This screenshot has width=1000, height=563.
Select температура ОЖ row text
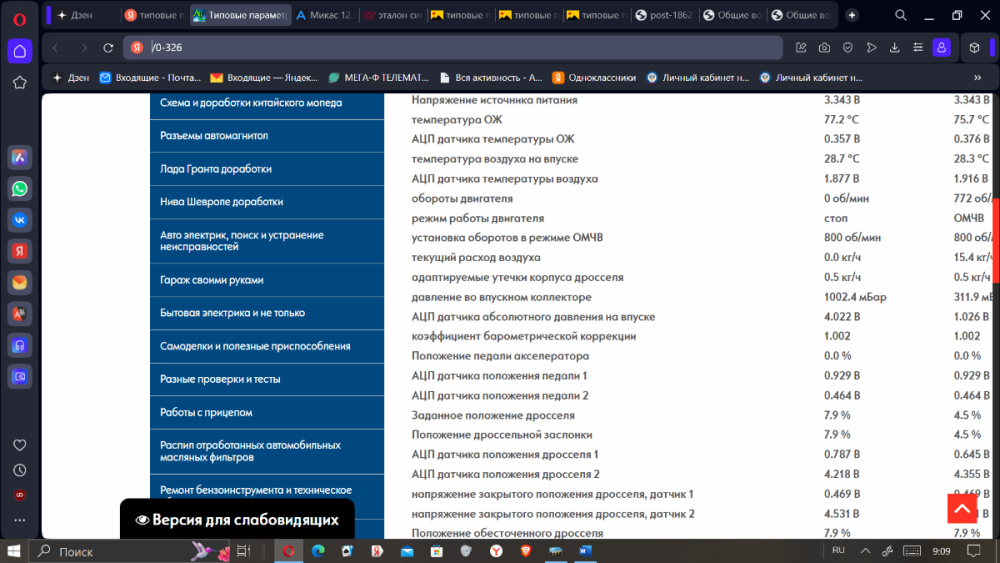(x=457, y=120)
